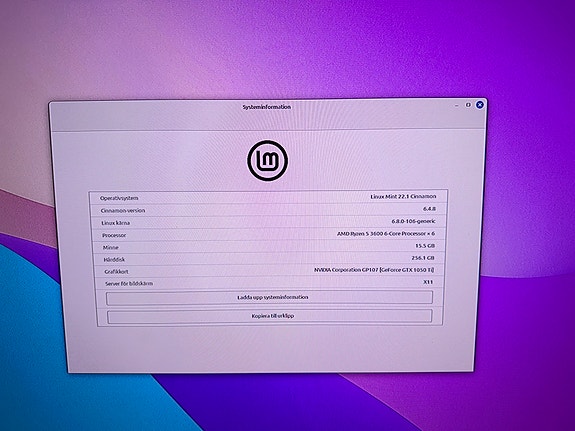
Task: Minimize the Systeminformation window
Action: click(457, 106)
